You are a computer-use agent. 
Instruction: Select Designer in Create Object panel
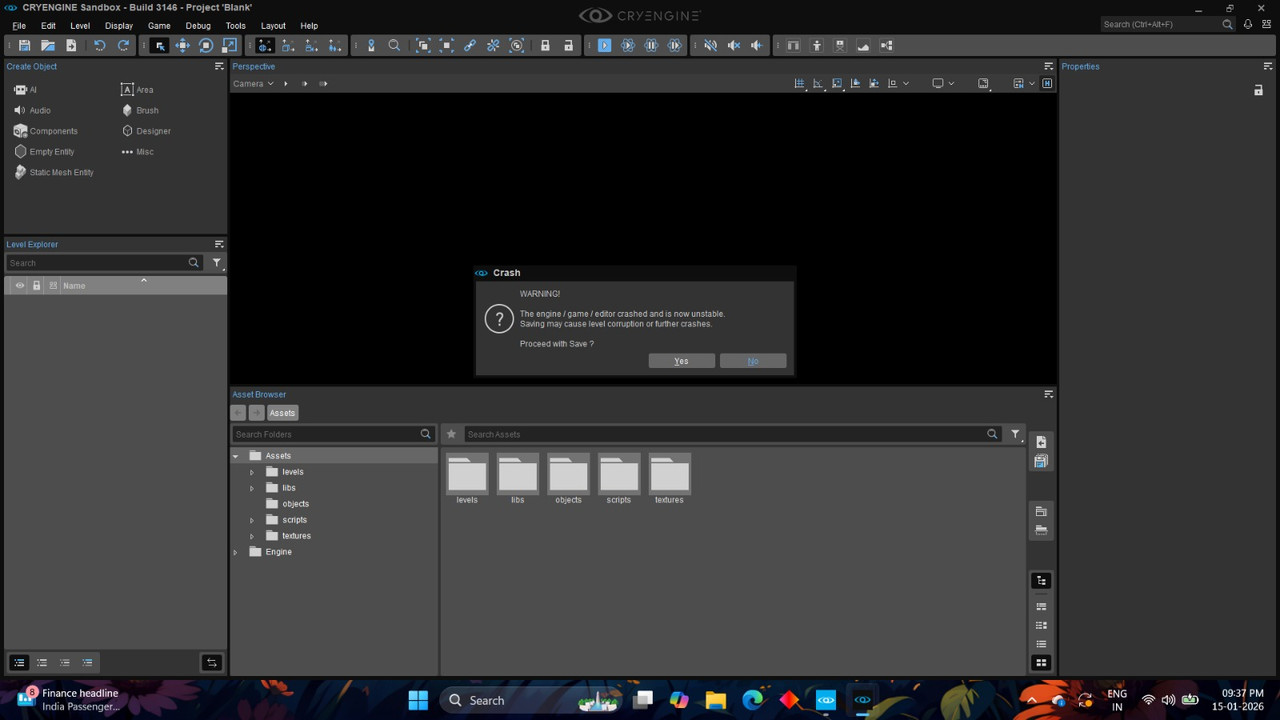146,131
